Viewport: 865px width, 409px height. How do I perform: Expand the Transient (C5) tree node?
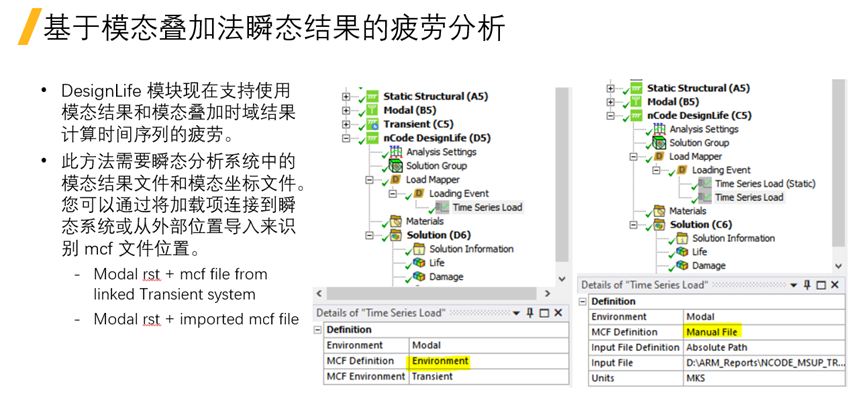pyautogui.click(x=346, y=124)
